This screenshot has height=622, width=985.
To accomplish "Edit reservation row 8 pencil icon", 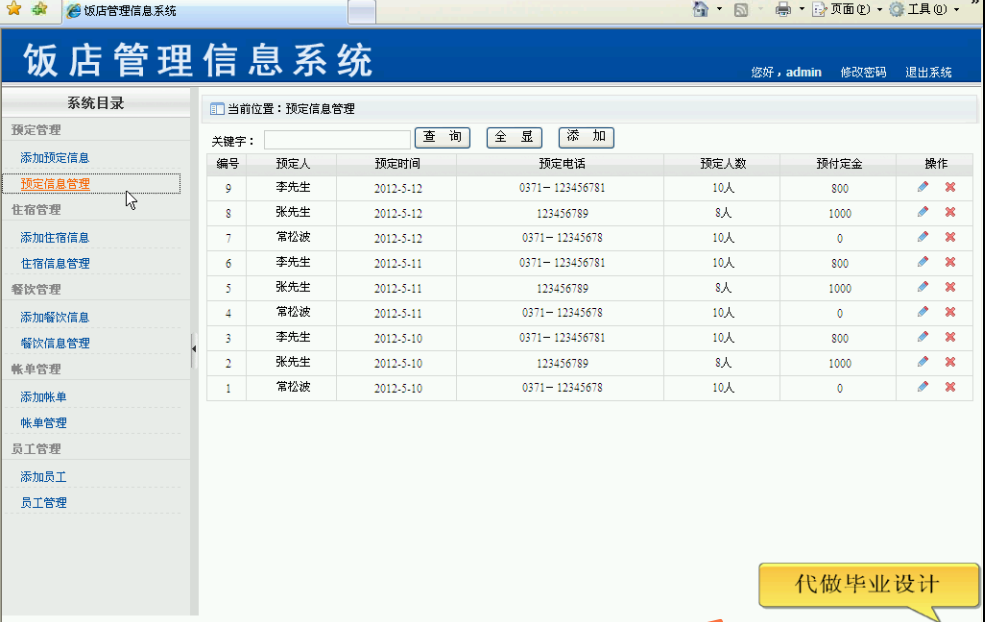I will 922,212.
